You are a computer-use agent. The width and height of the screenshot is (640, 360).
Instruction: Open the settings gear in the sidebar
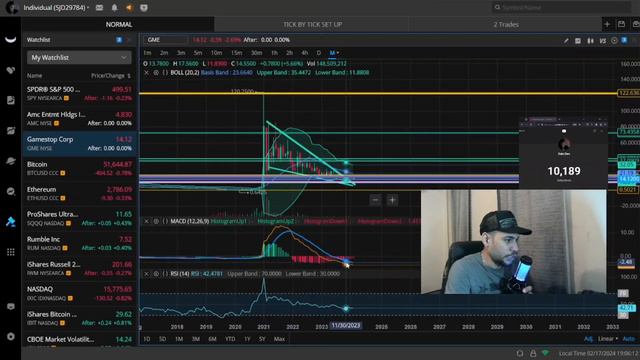click(11, 337)
